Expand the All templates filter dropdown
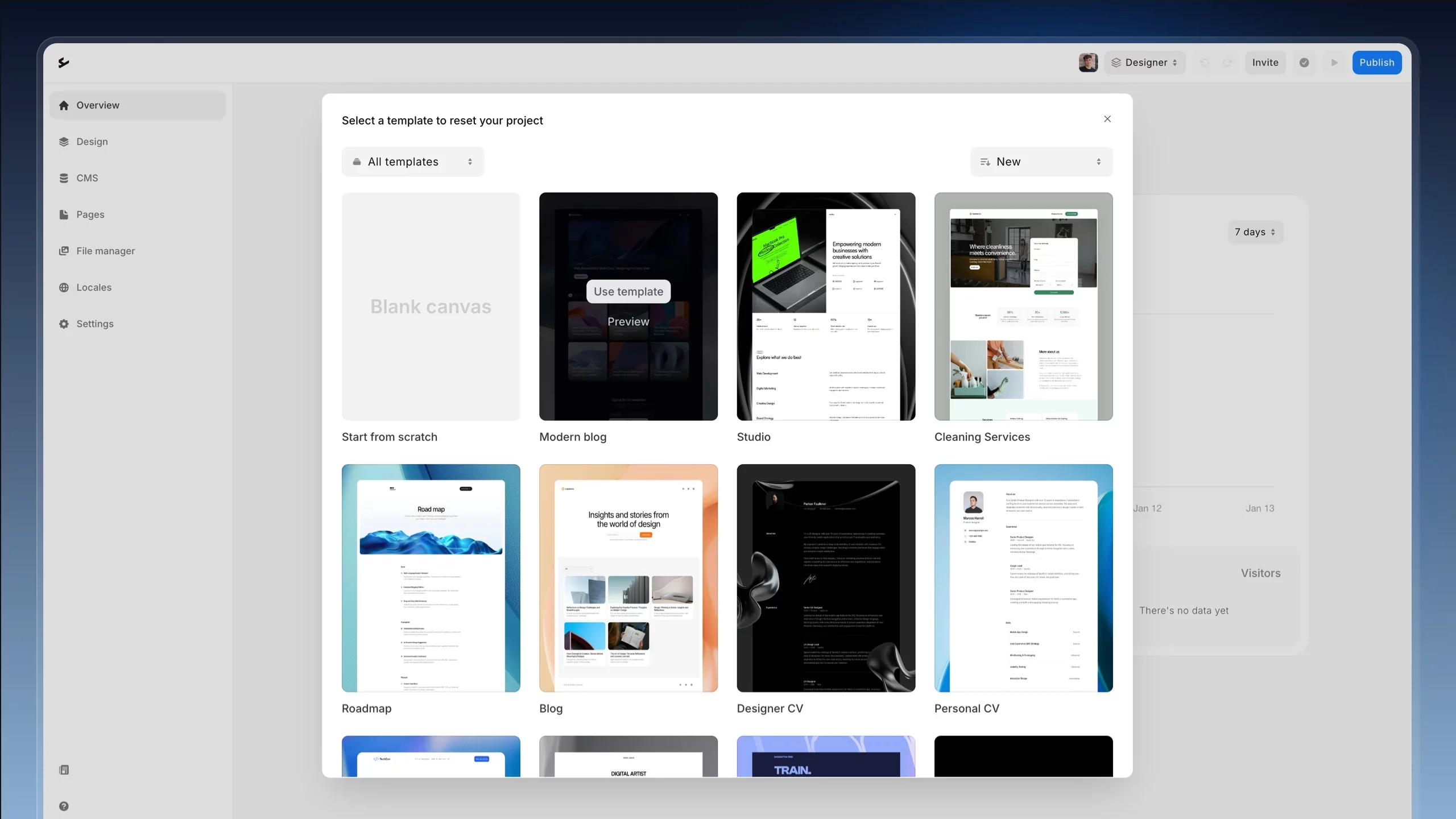This screenshot has height=819, width=1456. tap(413, 162)
